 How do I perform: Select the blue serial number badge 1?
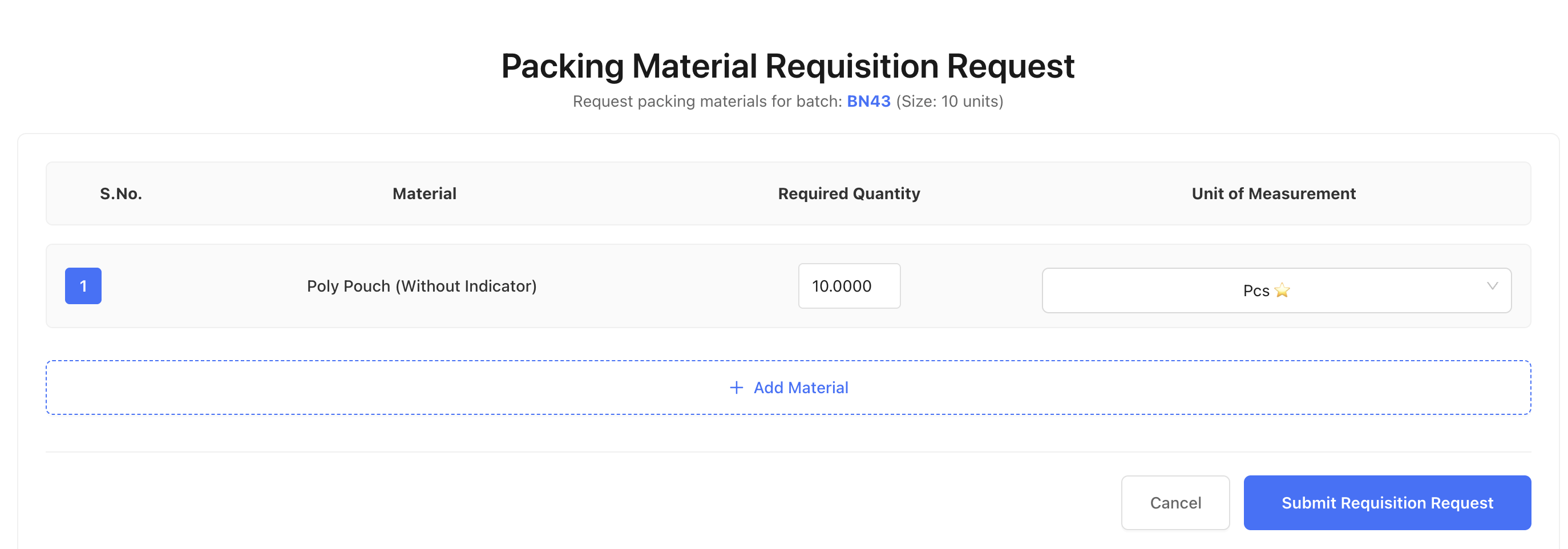click(83, 286)
